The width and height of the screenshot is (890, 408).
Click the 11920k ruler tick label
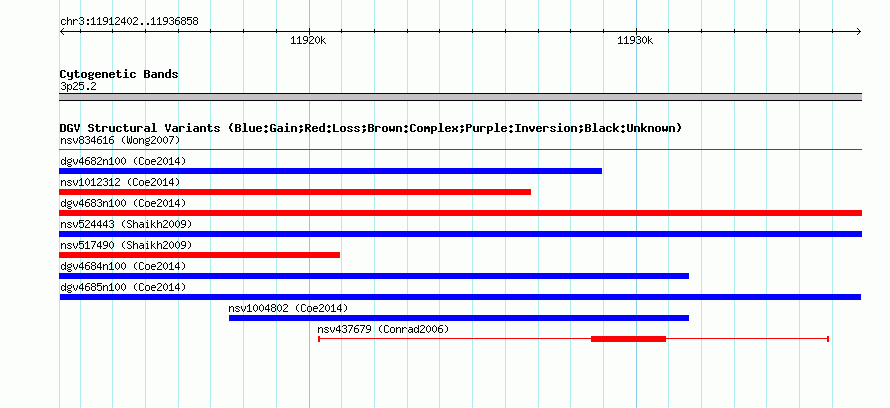tap(308, 40)
